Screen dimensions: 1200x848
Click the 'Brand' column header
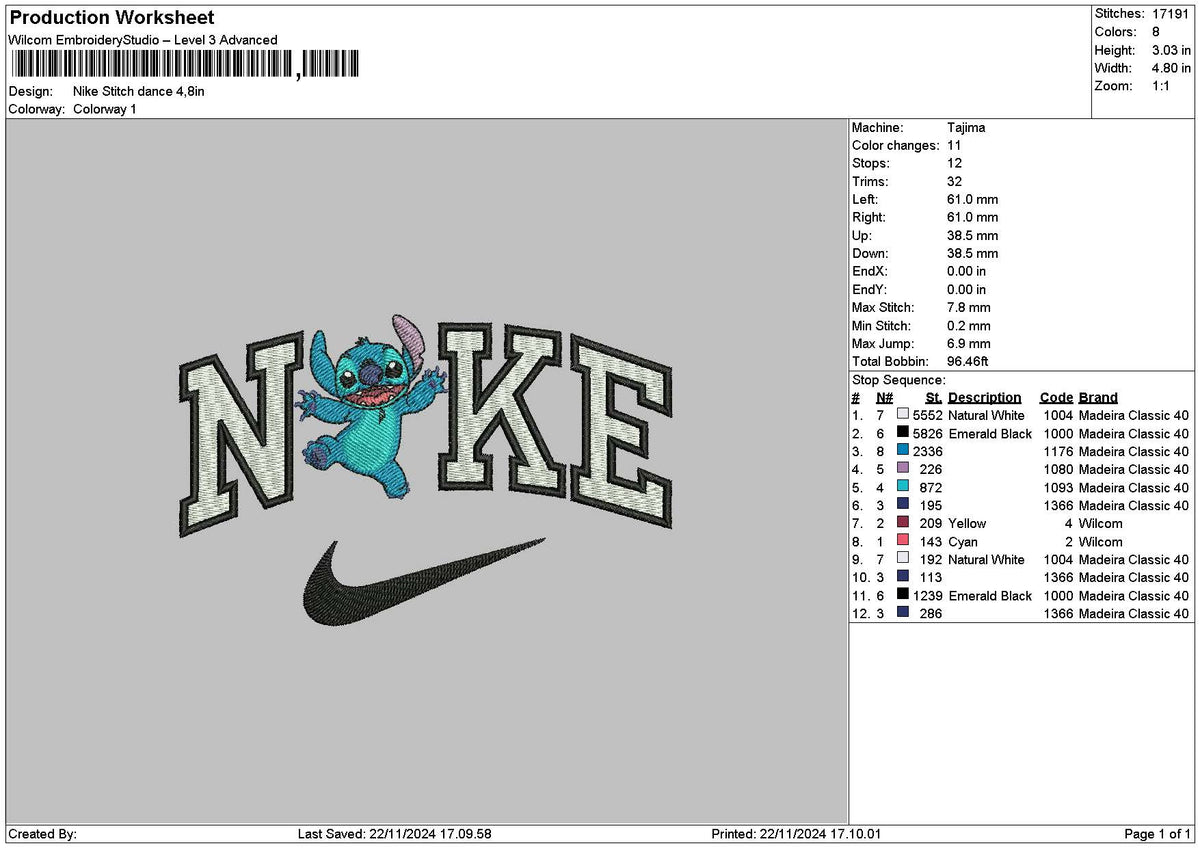pyautogui.click(x=1098, y=398)
